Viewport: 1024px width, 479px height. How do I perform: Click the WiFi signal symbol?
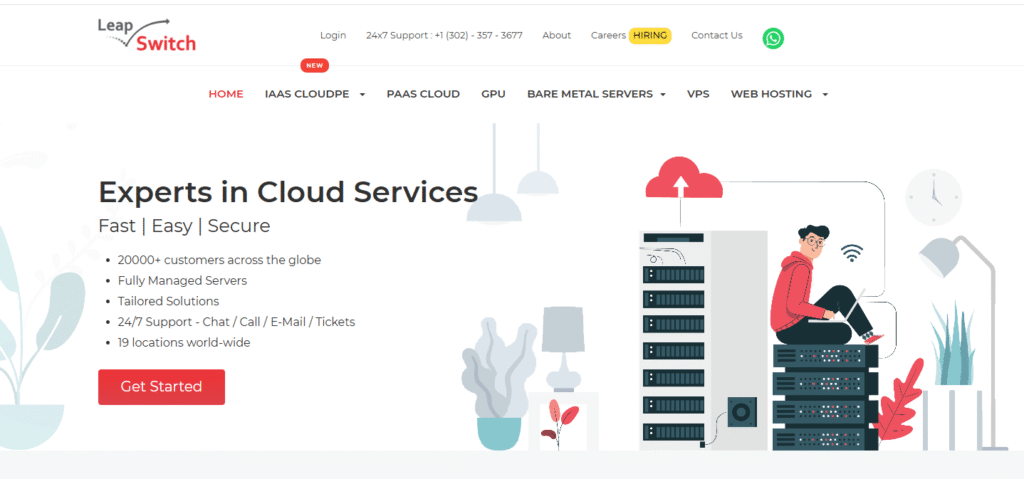point(851,252)
